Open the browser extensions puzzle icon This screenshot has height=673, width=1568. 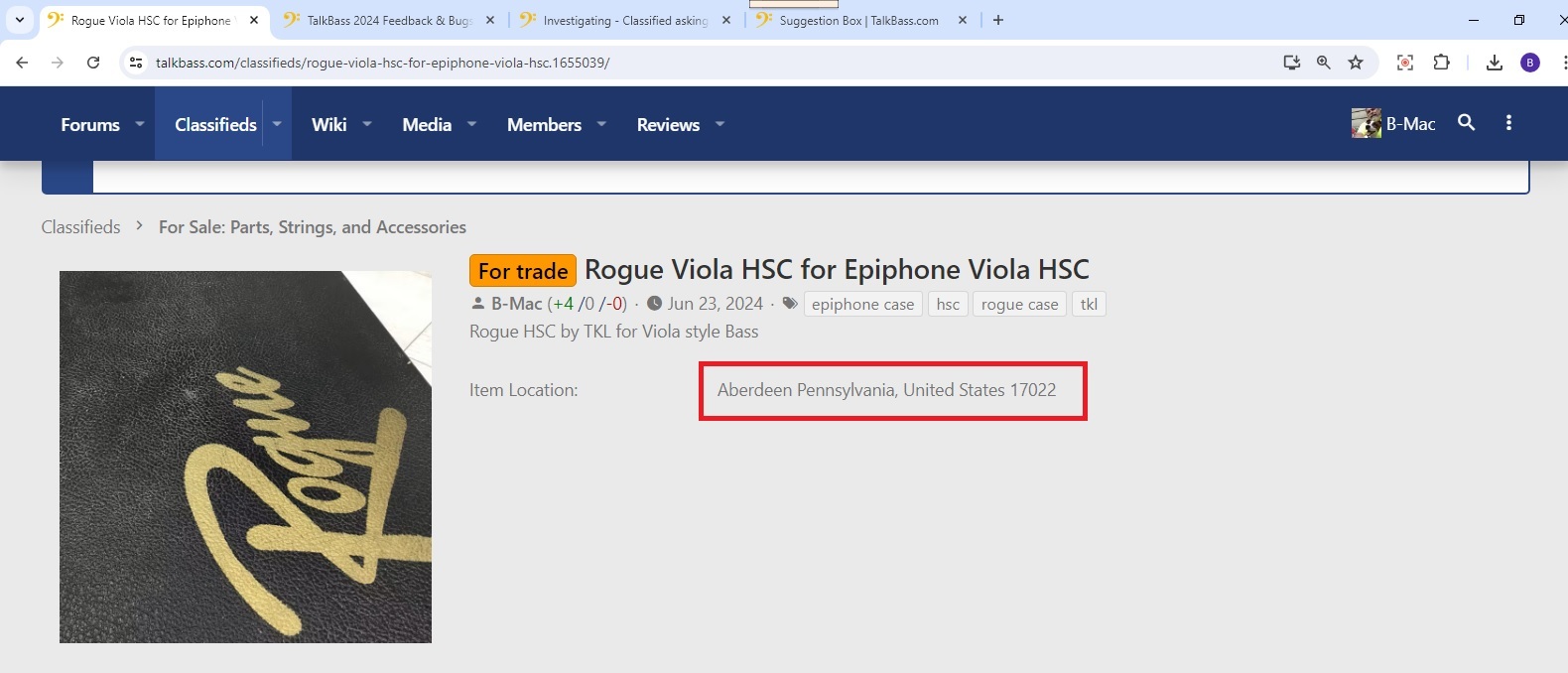1441,63
